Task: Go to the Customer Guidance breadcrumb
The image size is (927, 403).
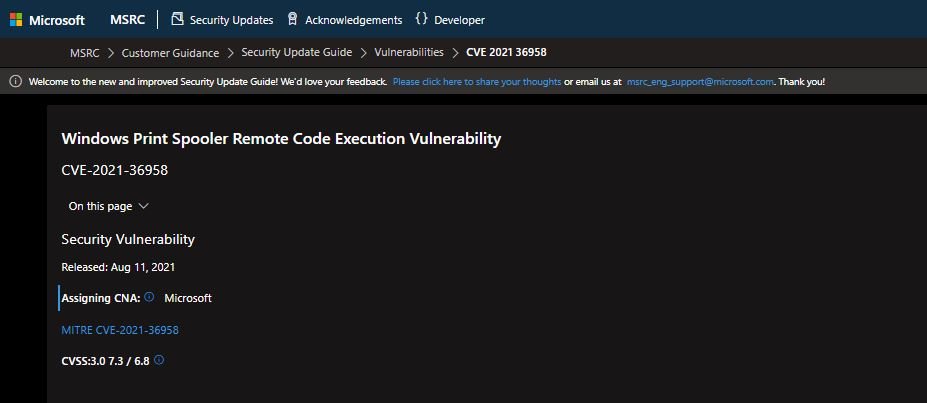Action: click(x=170, y=53)
